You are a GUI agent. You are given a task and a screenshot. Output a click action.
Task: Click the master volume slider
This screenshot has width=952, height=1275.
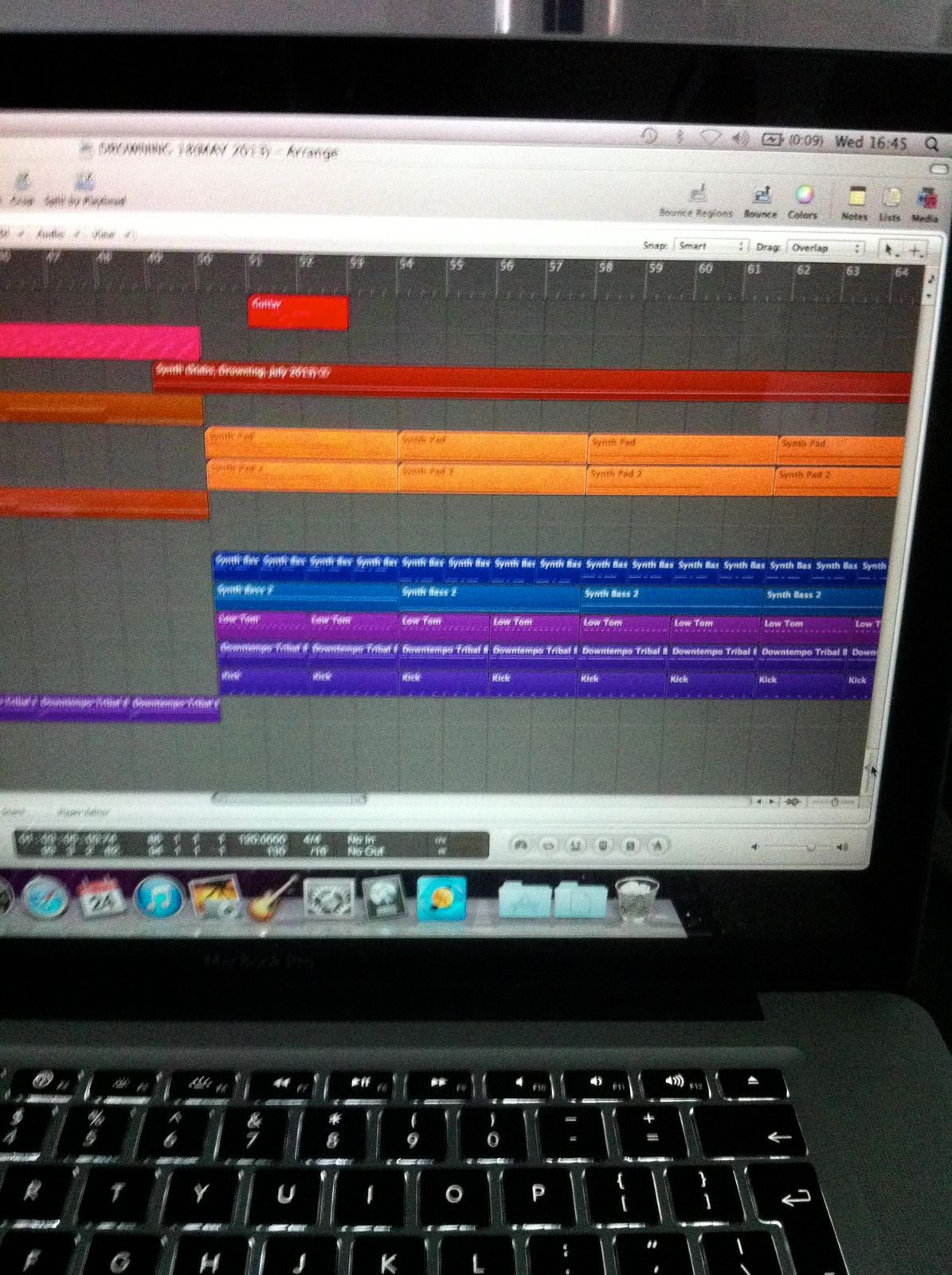798,847
